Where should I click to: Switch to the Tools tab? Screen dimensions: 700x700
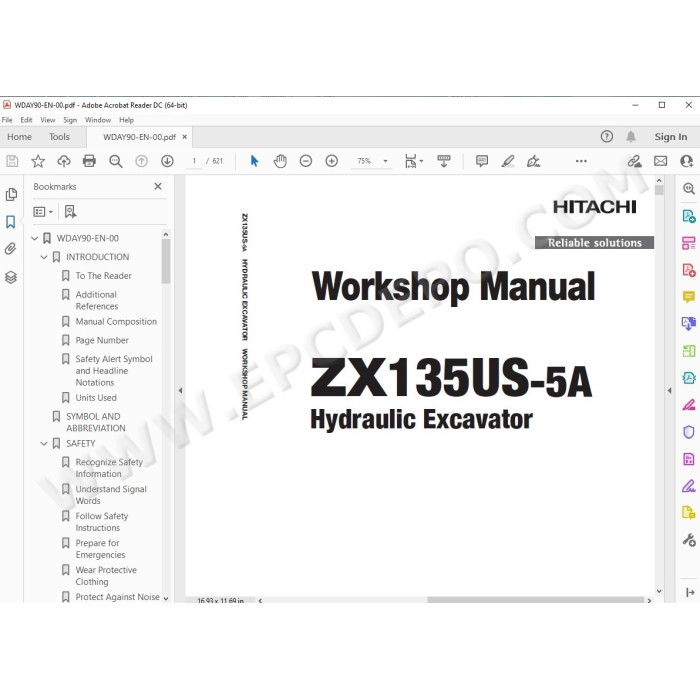point(59,137)
